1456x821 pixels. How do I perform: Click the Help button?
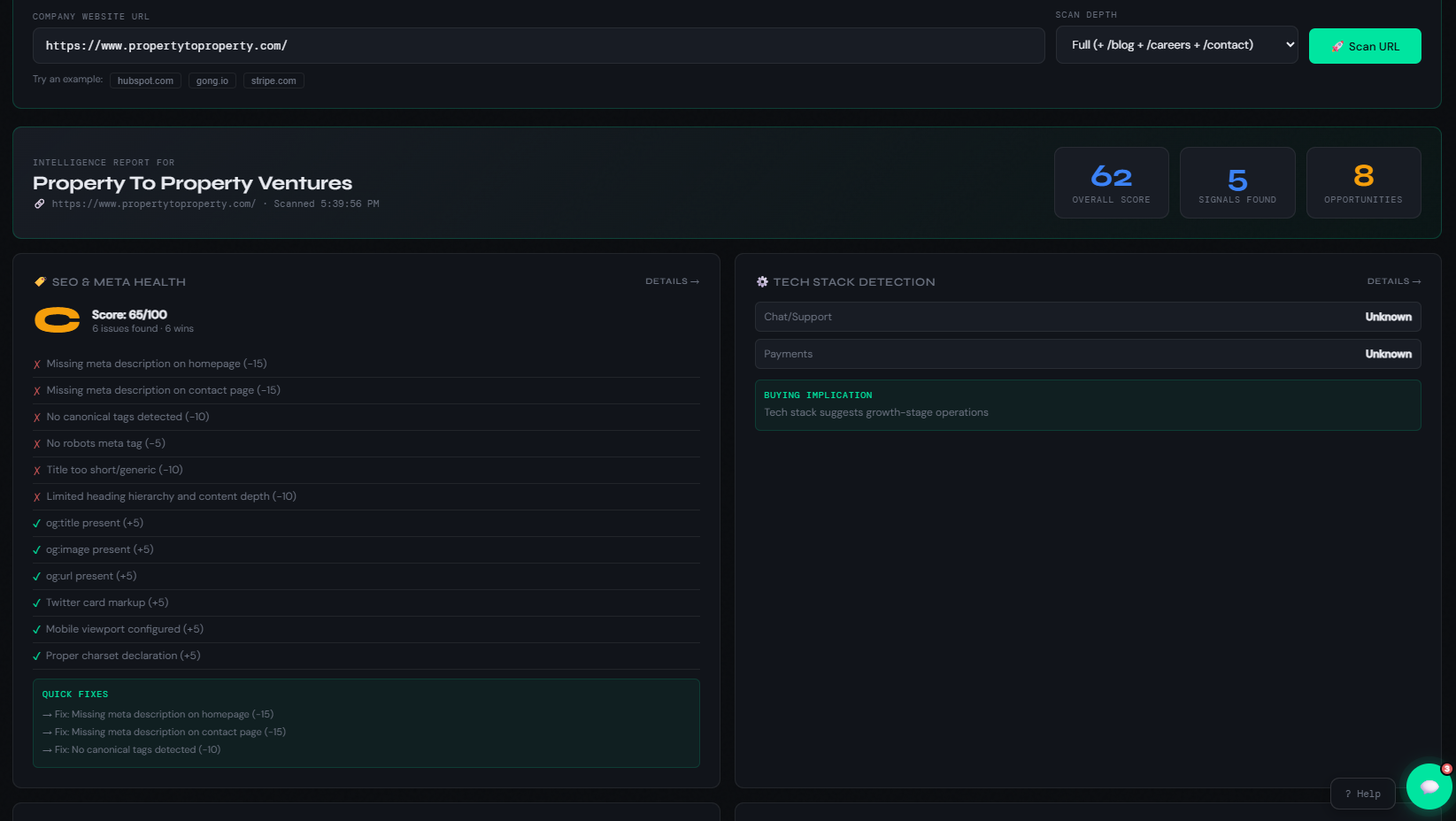click(1362, 794)
